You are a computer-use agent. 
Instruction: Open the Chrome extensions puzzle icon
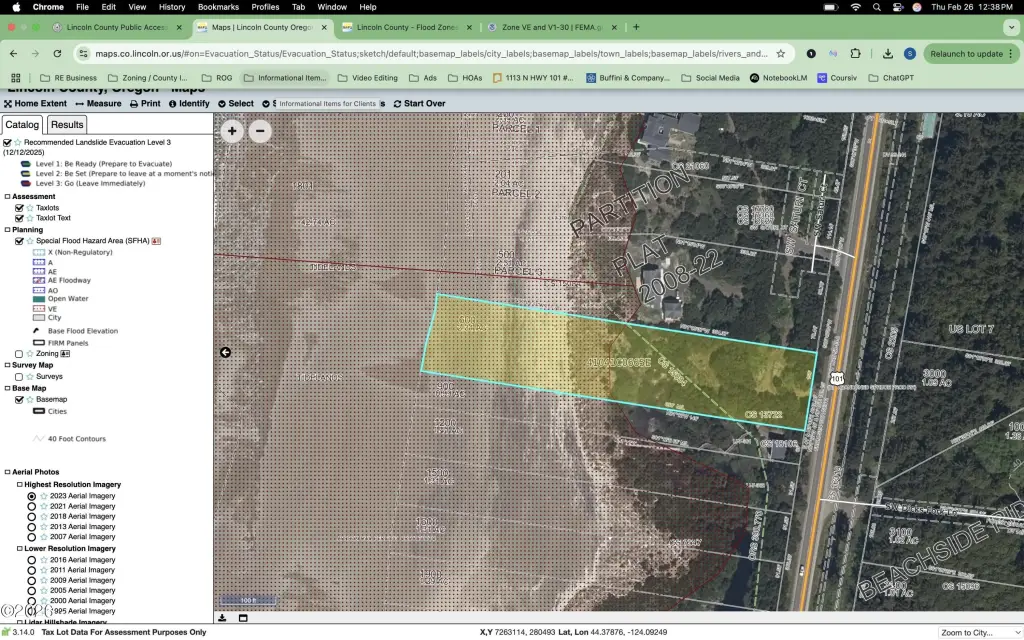click(x=855, y=54)
